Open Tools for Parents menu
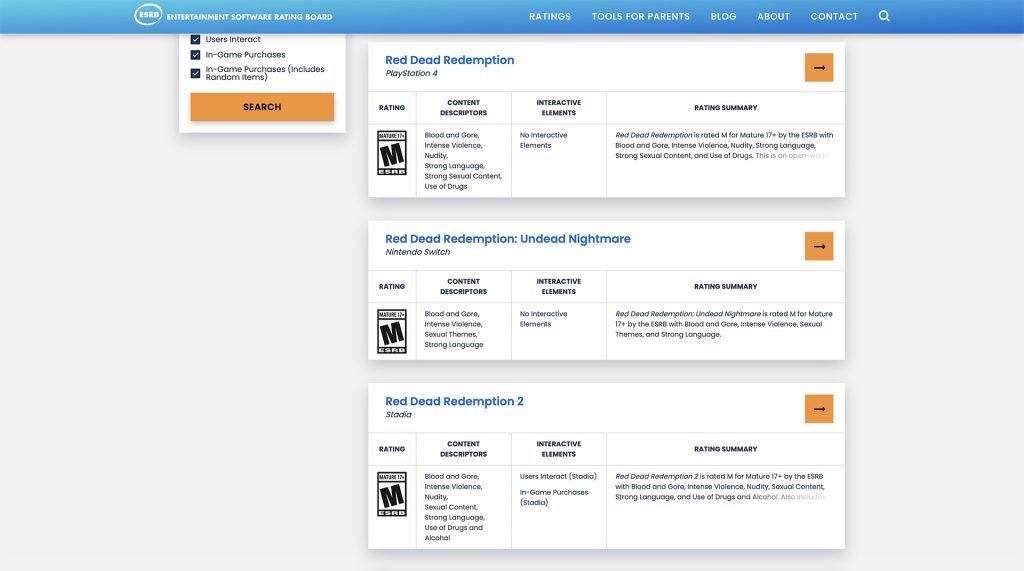 tap(640, 17)
